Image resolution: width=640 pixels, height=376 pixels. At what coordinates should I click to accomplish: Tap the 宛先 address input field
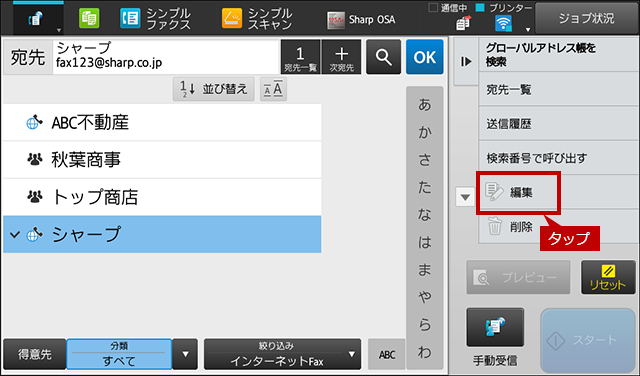click(x=166, y=57)
